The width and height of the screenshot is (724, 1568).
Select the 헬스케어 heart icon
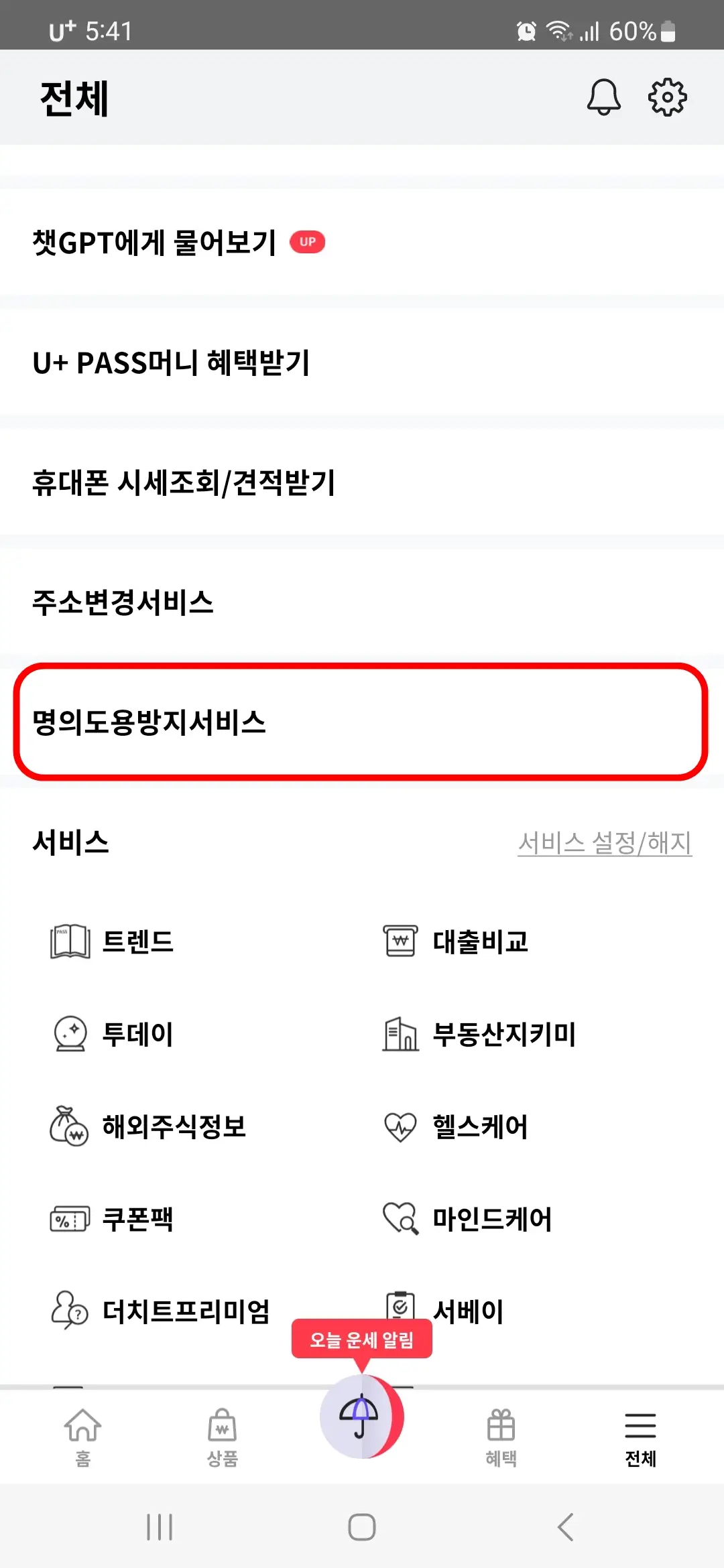[400, 1127]
